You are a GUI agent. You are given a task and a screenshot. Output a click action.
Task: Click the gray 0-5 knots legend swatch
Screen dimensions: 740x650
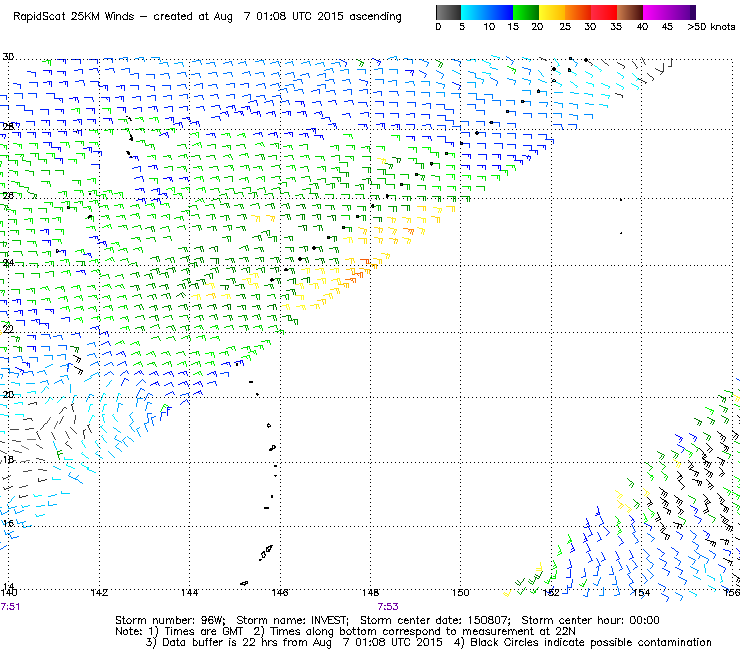tap(448, 12)
